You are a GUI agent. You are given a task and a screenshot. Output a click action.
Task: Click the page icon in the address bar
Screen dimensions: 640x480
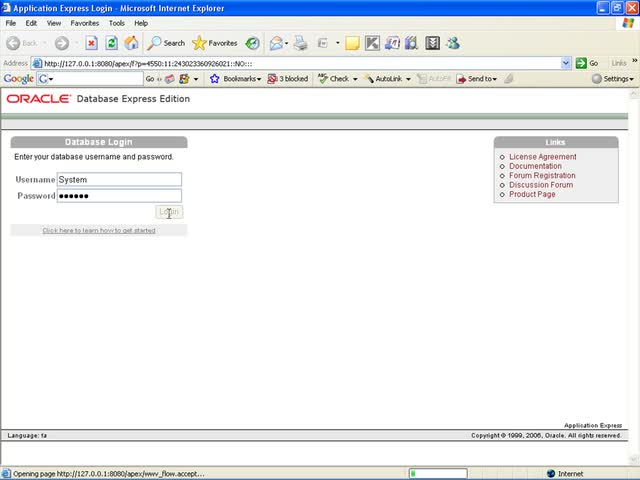coord(37,64)
